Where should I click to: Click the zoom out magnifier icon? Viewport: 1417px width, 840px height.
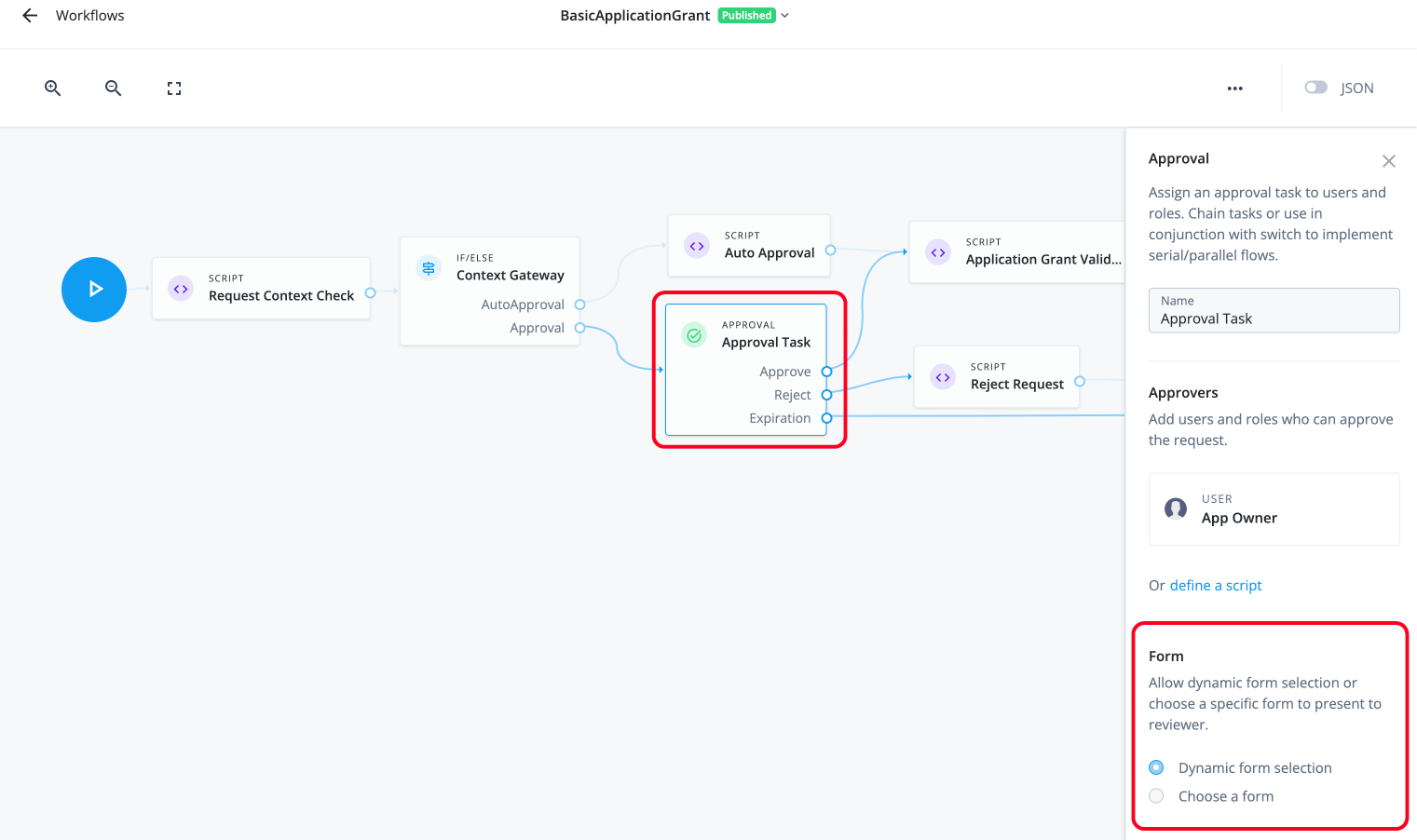coord(113,88)
